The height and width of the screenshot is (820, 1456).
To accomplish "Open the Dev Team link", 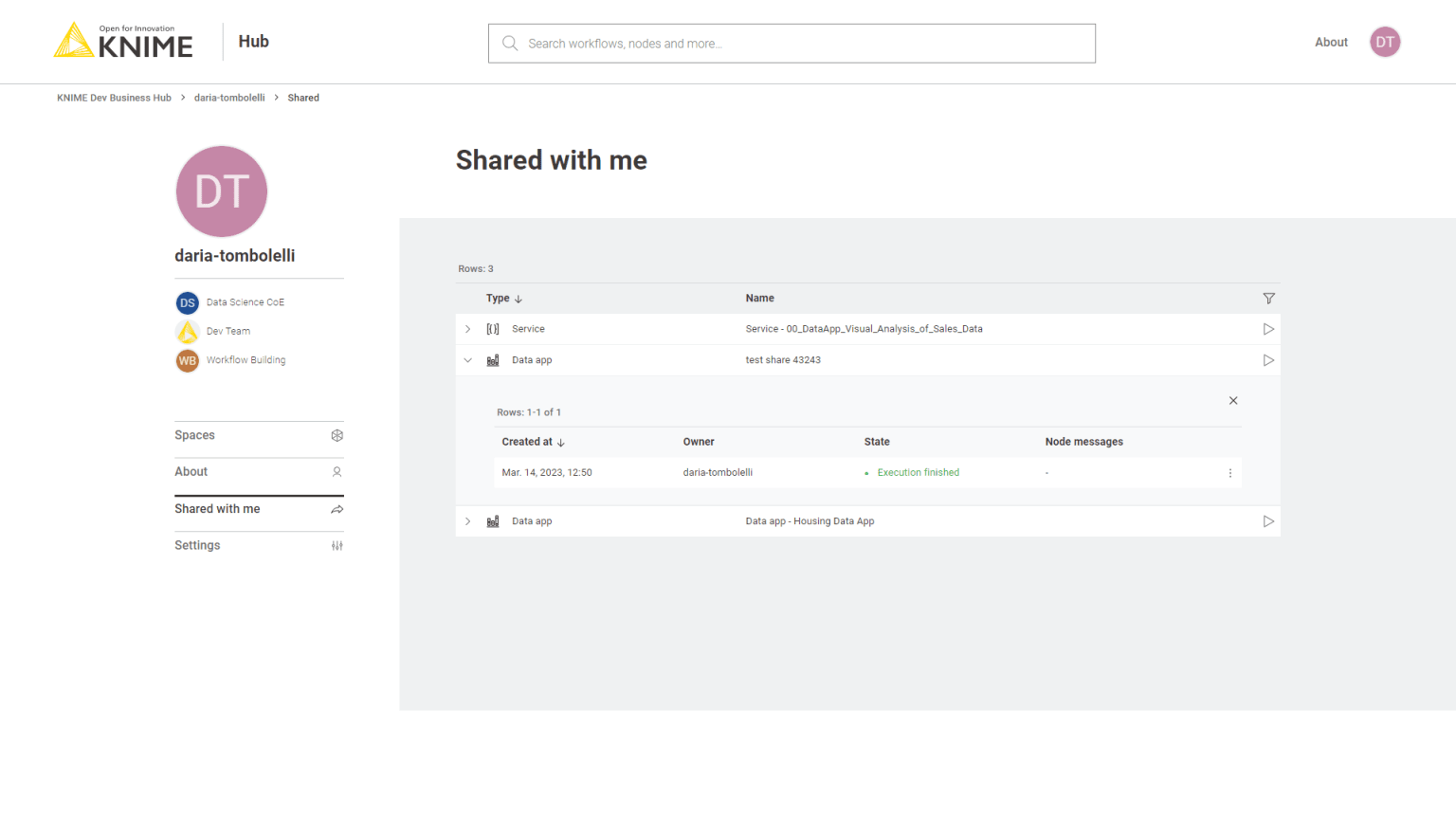I will click(228, 332).
